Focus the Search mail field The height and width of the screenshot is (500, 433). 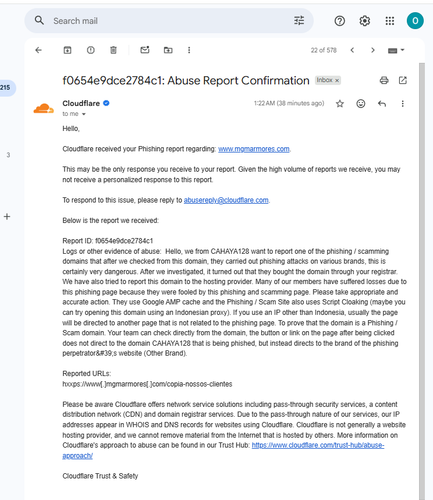pyautogui.click(x=169, y=21)
